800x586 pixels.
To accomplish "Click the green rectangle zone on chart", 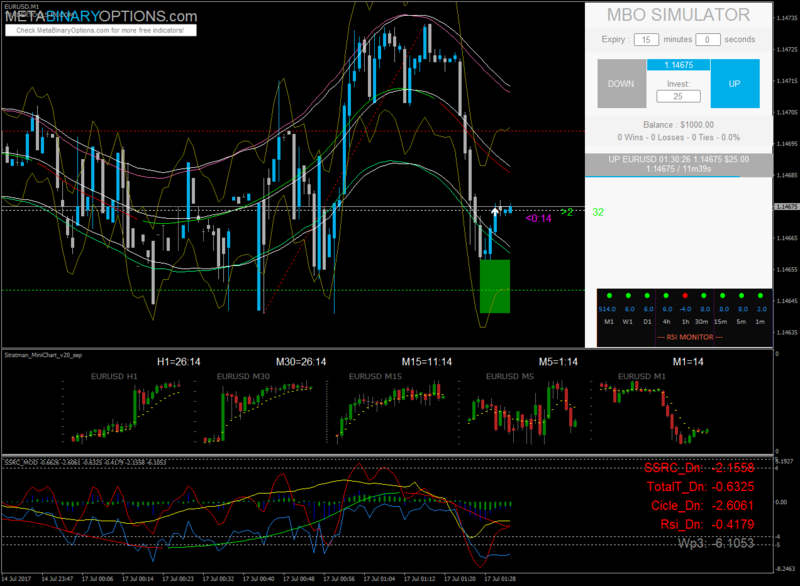I will coord(495,286).
